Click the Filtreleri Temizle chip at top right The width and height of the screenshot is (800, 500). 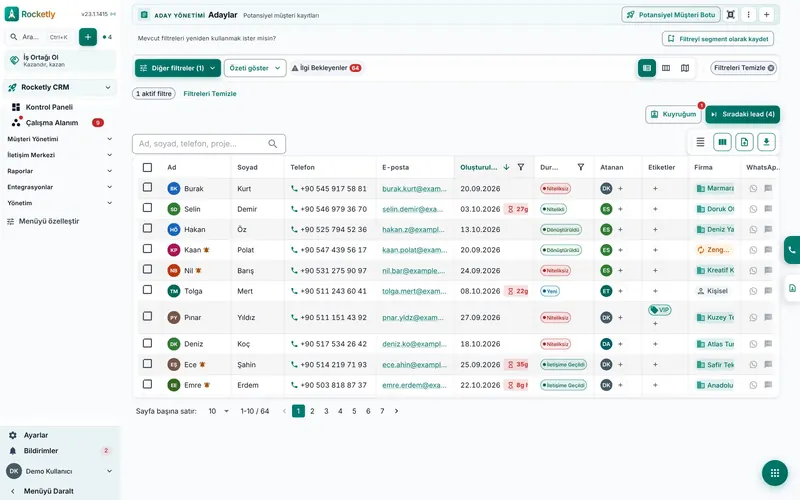743,68
